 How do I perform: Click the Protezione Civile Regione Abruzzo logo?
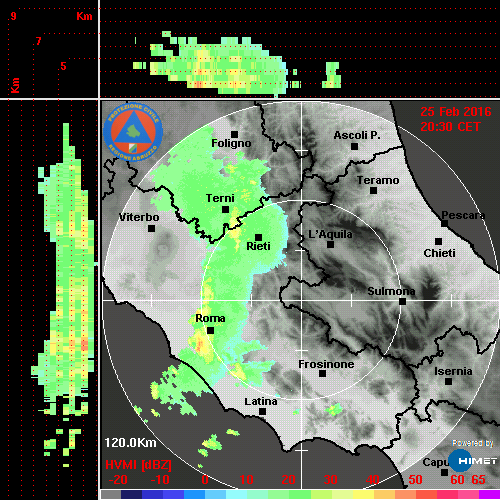pyautogui.click(x=133, y=132)
